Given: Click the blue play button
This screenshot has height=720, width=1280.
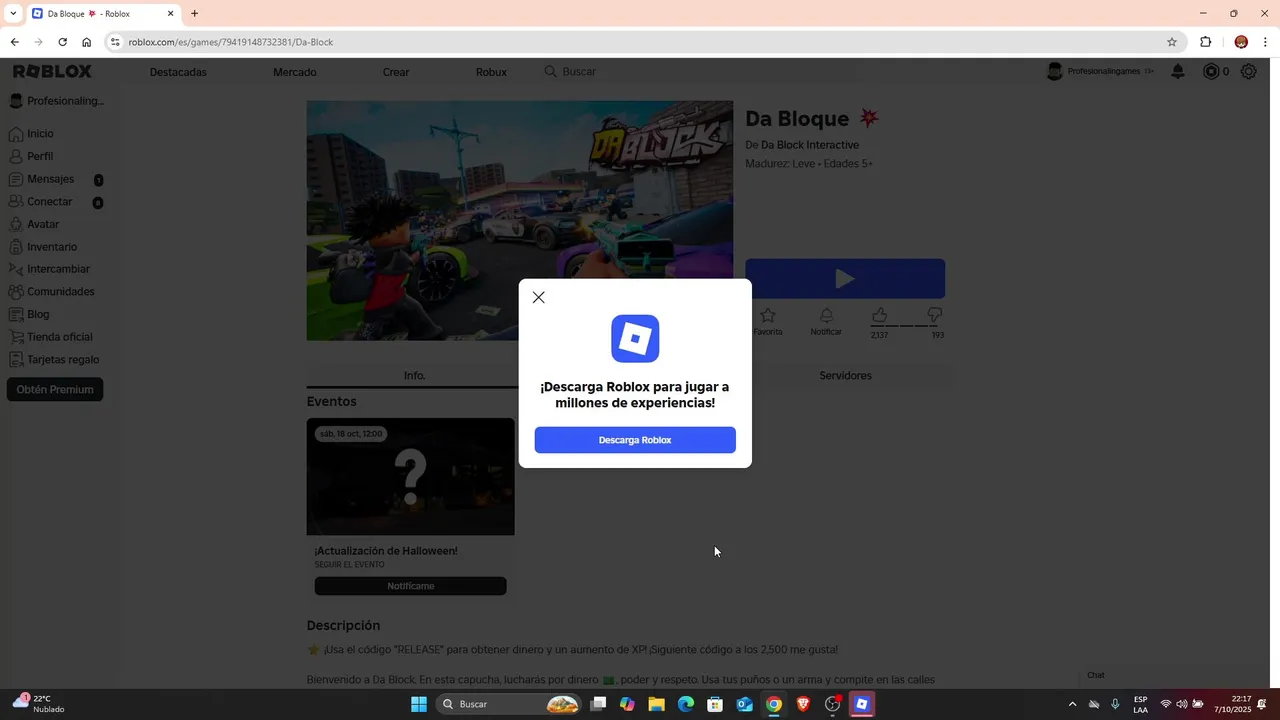Looking at the screenshot, I should [x=845, y=279].
